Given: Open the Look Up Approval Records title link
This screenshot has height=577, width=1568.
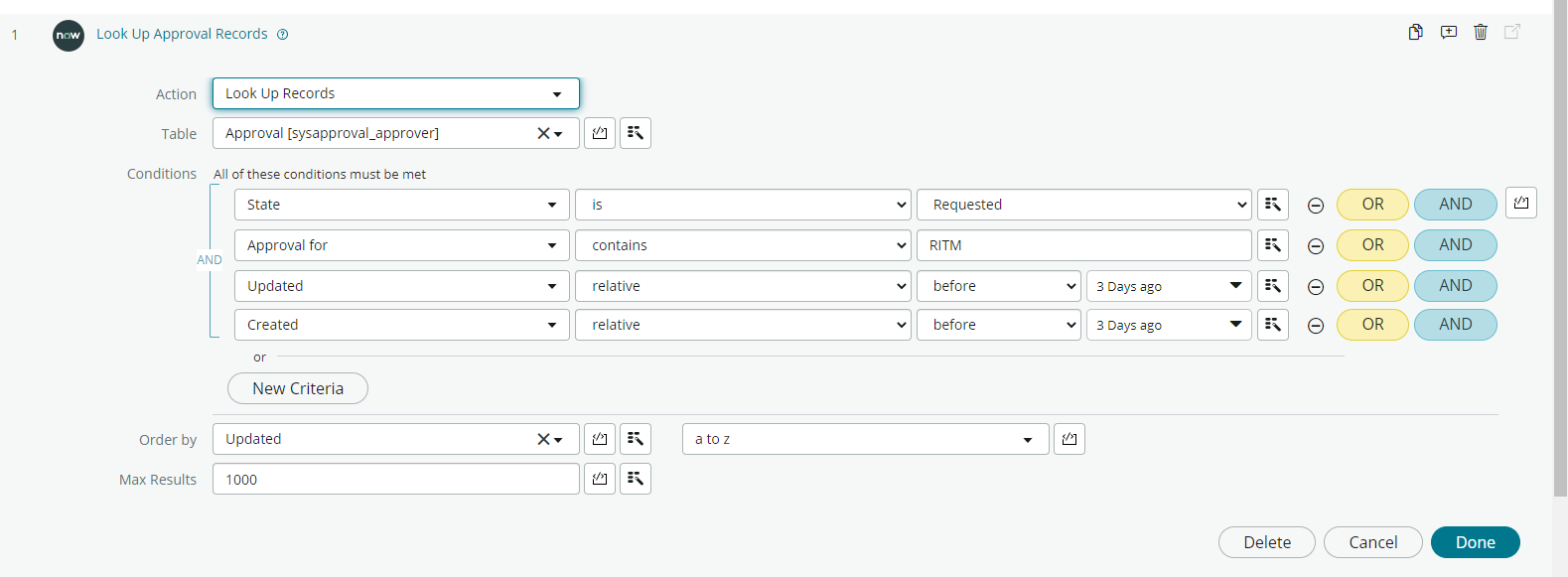Looking at the screenshot, I should tap(182, 34).
